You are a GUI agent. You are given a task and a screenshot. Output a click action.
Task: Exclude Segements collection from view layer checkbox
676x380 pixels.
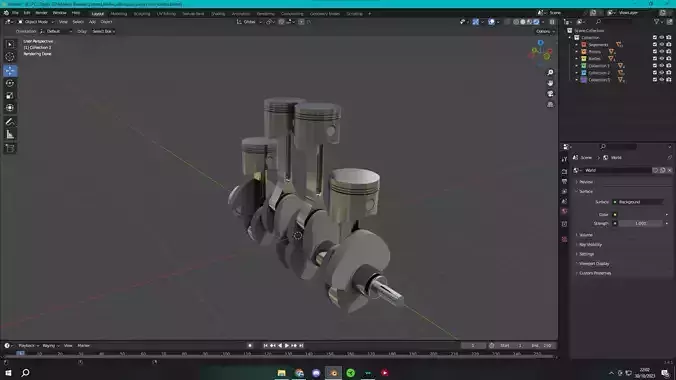[655, 44]
